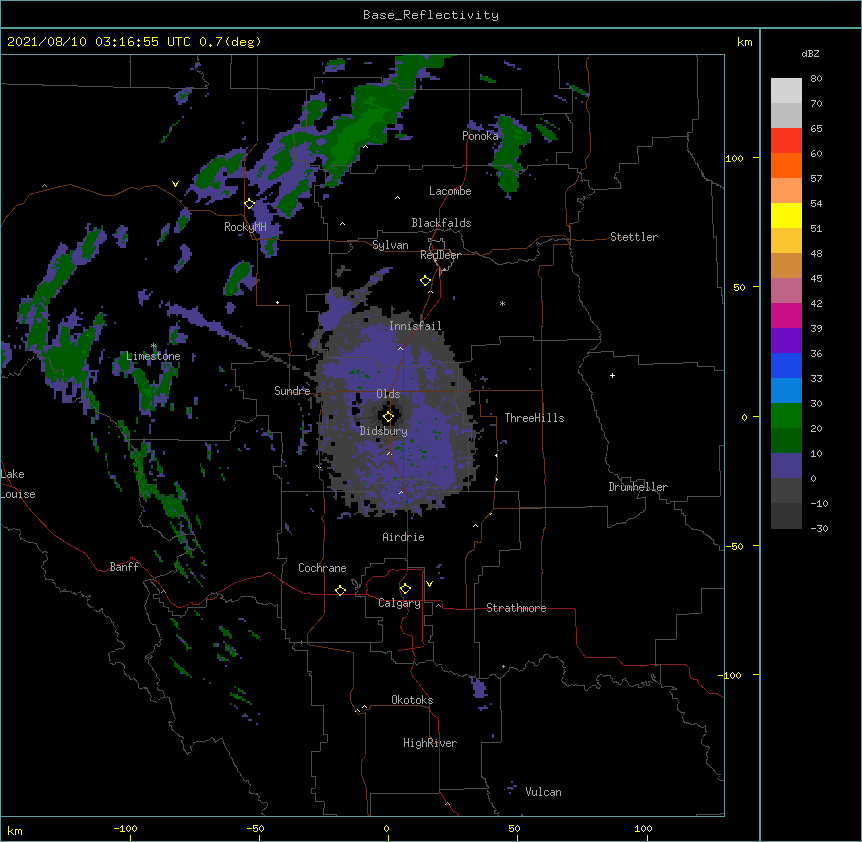Click the dBZ legend heading
862x842 pixels.
[810, 53]
